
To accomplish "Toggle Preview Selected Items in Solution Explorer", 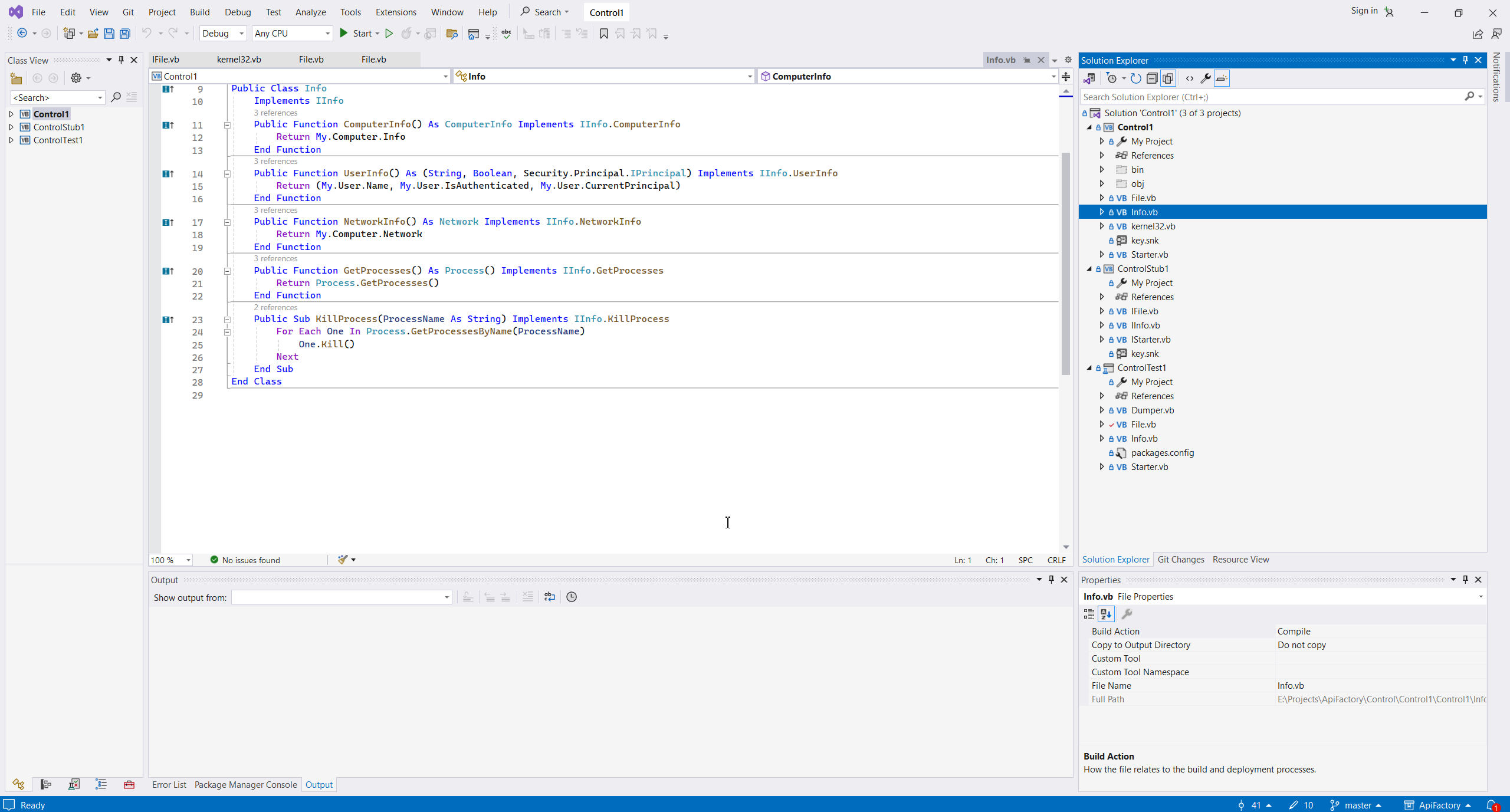I will (x=1222, y=78).
